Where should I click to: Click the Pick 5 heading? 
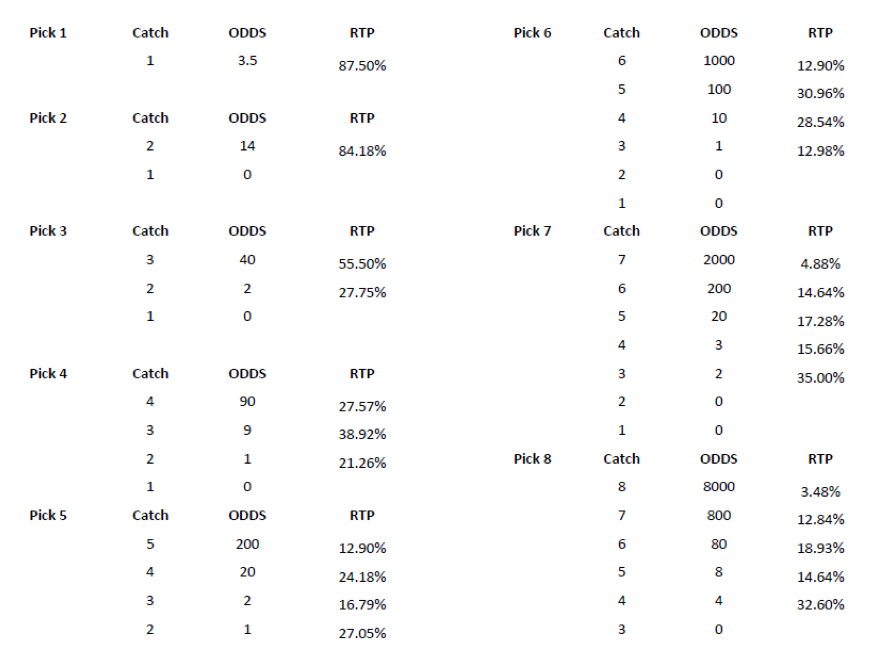pyautogui.click(x=48, y=515)
